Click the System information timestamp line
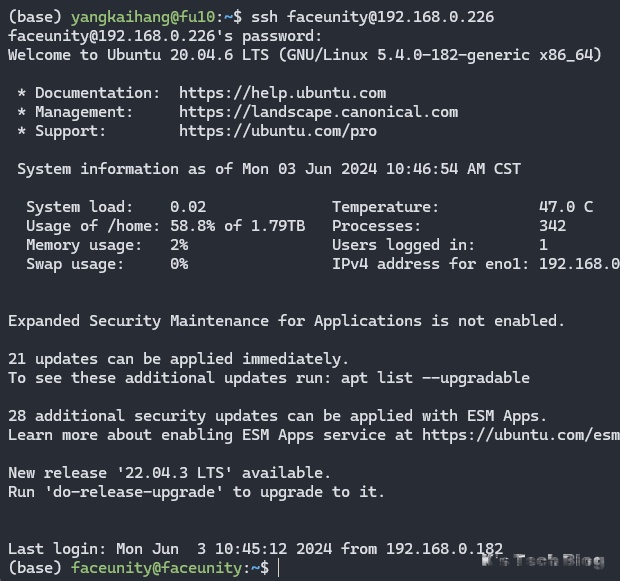 point(282,169)
